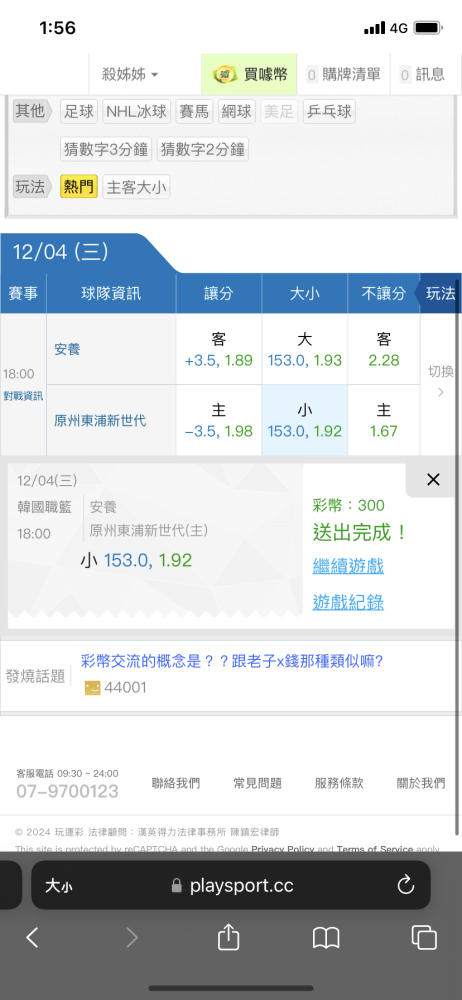Open 訊息 messages
462x1000 pixels.
422,75
